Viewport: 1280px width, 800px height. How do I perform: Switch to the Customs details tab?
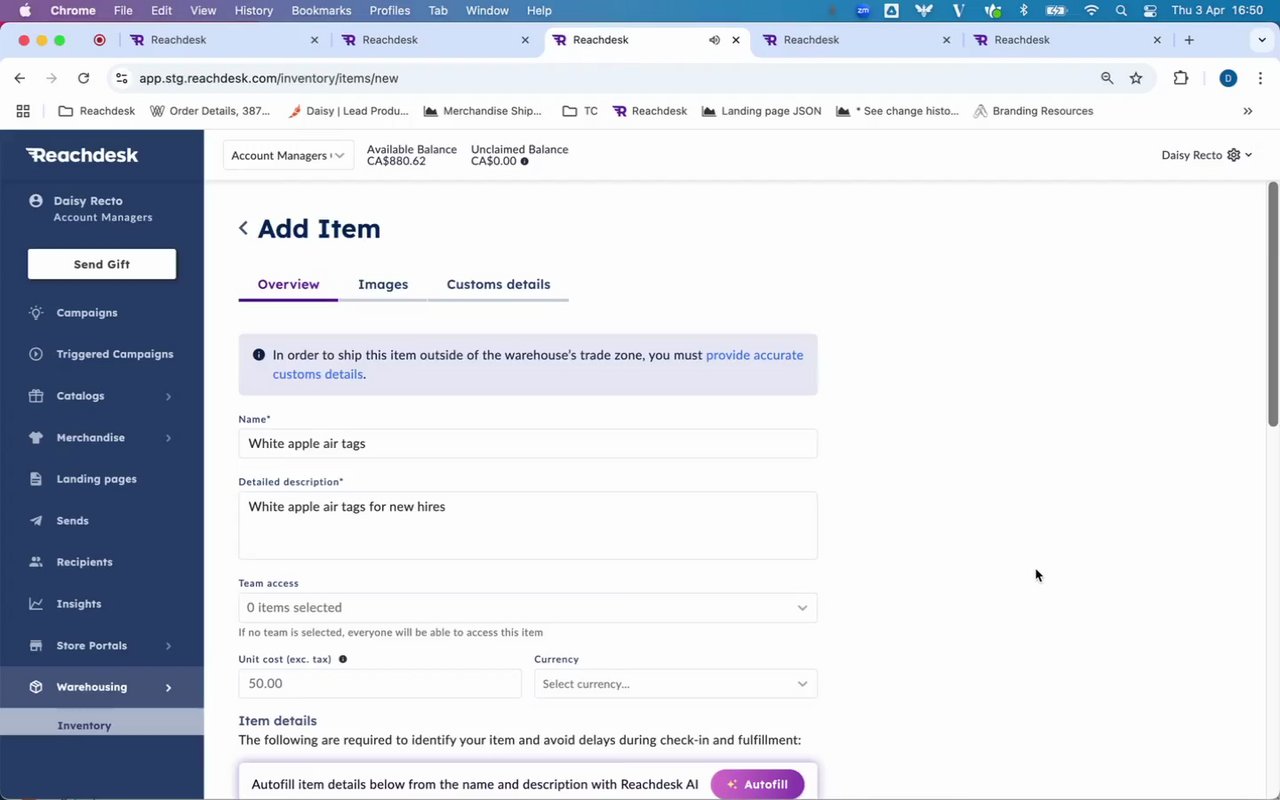coord(498,285)
